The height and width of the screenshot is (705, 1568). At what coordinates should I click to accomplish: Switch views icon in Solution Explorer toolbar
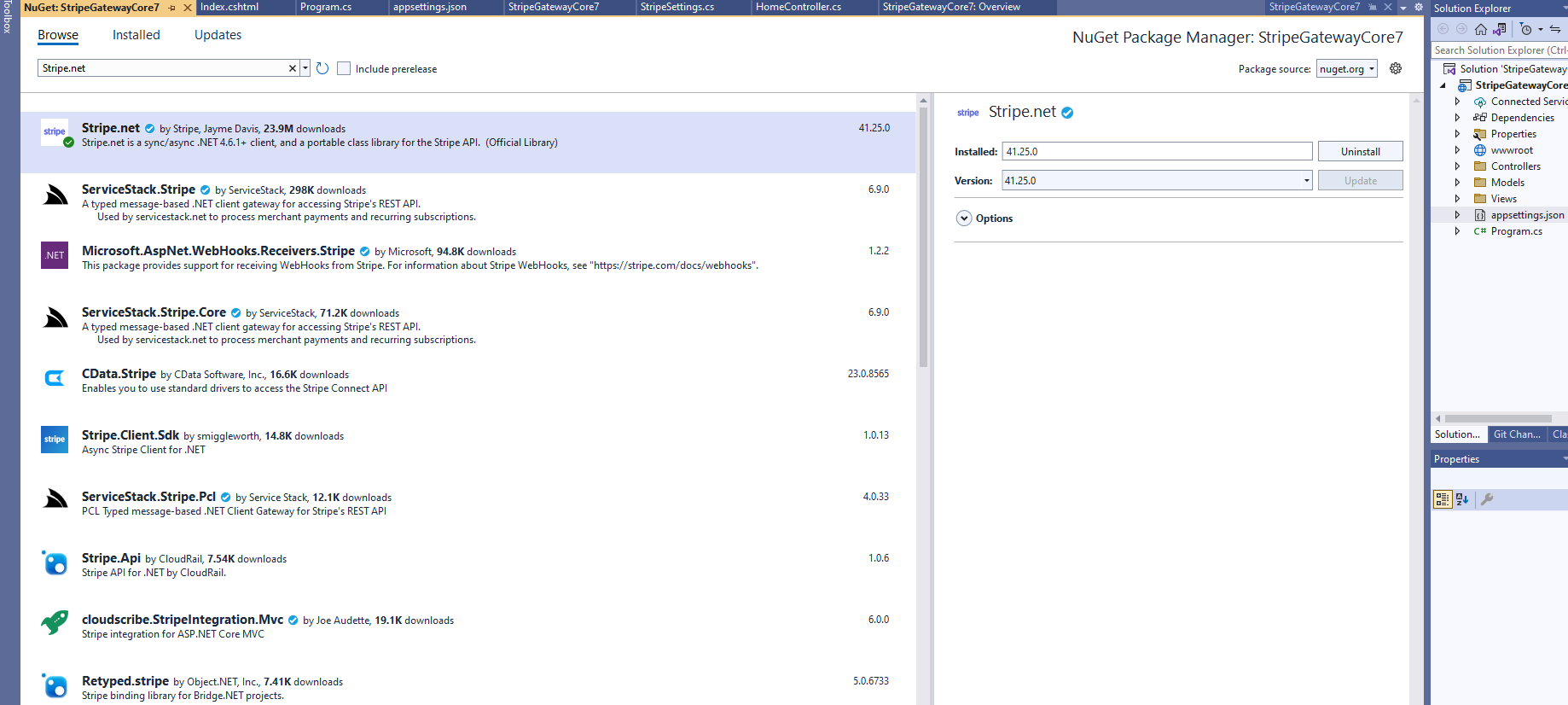pyautogui.click(x=1499, y=29)
